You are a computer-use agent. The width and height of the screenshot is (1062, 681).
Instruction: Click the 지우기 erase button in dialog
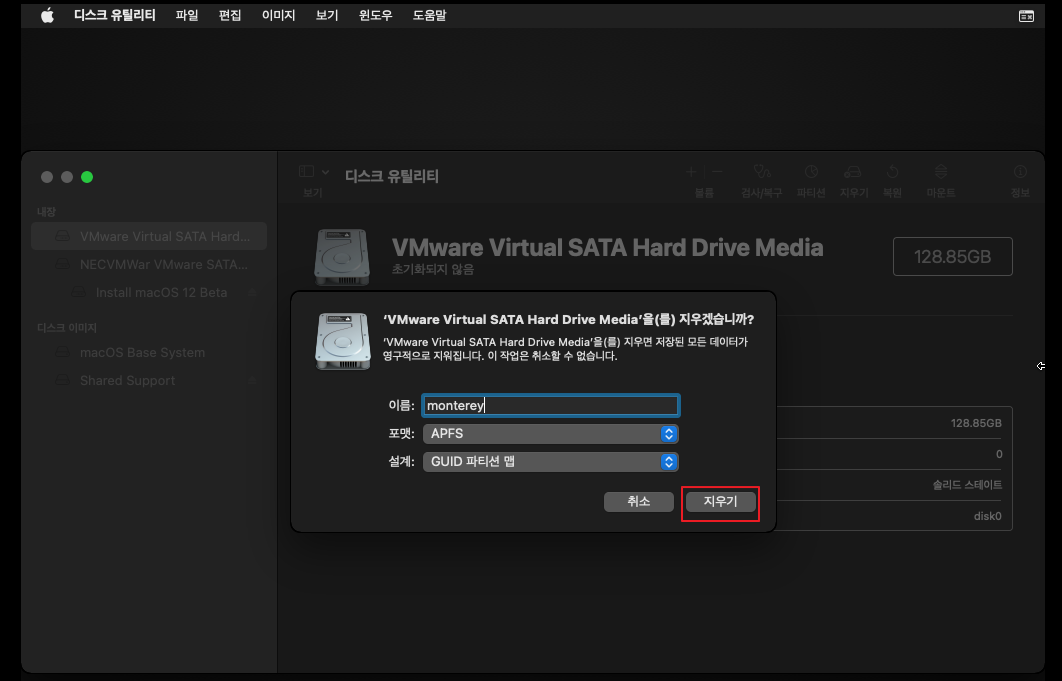point(720,501)
